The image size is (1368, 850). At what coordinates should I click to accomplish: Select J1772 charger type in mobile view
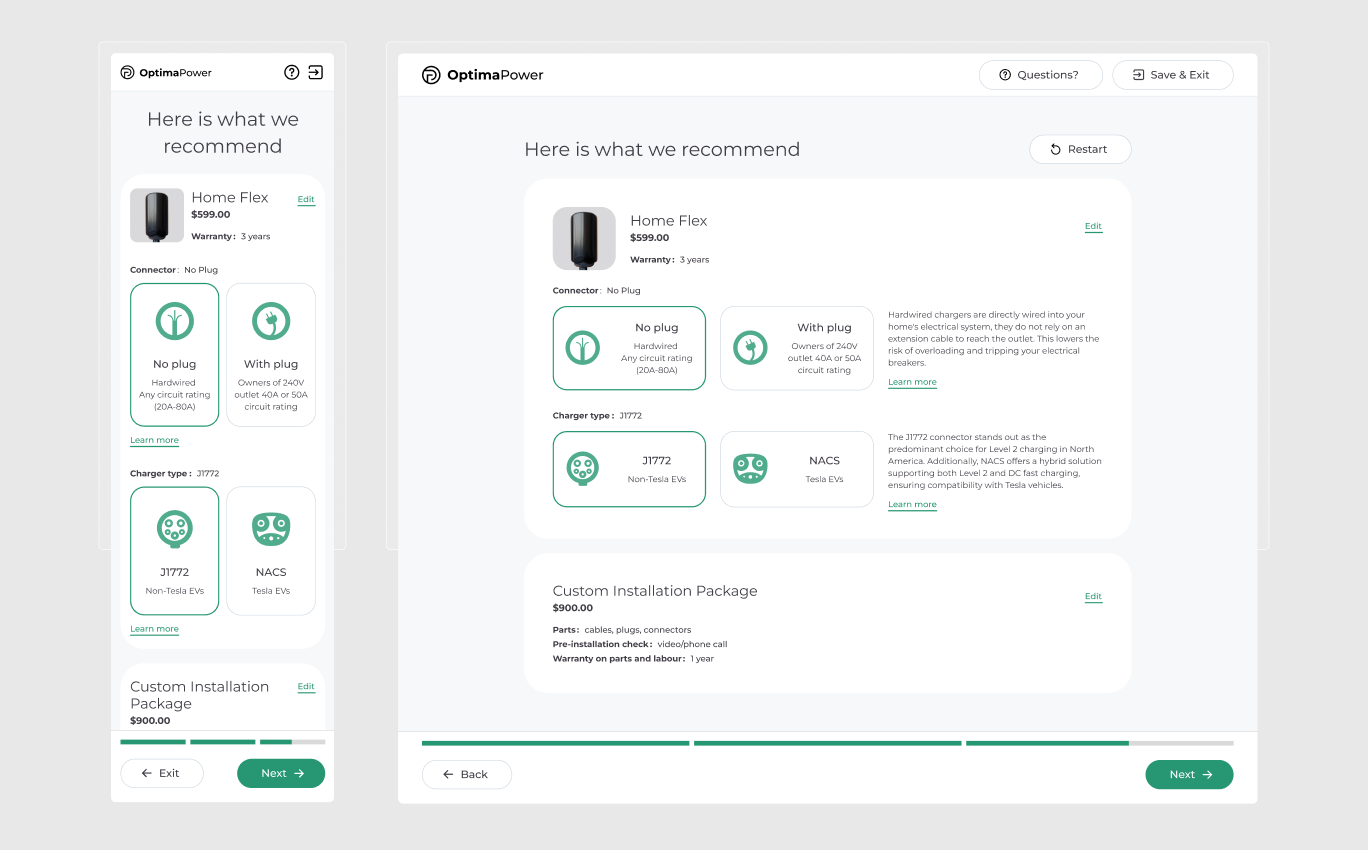tap(175, 551)
